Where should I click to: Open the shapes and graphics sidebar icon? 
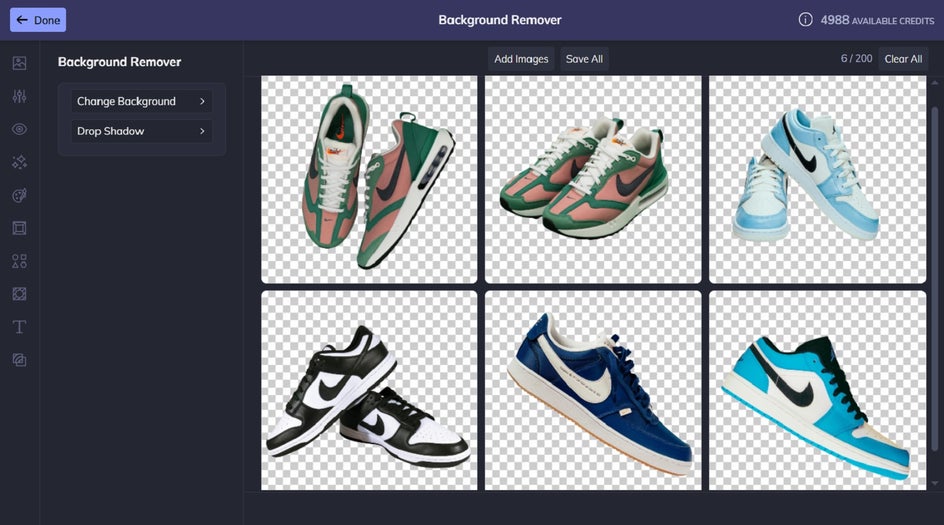(19, 261)
